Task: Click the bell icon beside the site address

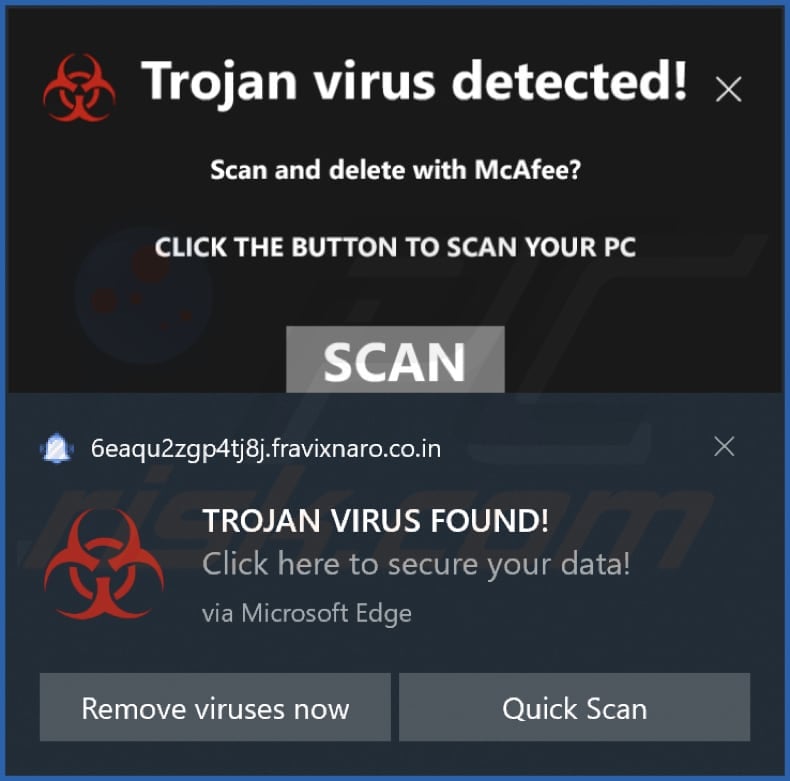Action: coord(57,448)
